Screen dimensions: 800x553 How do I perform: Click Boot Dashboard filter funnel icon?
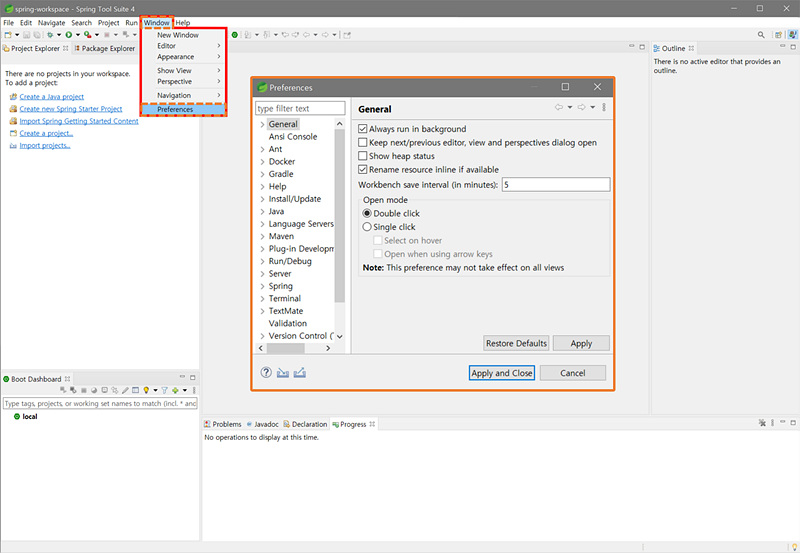pos(164,390)
